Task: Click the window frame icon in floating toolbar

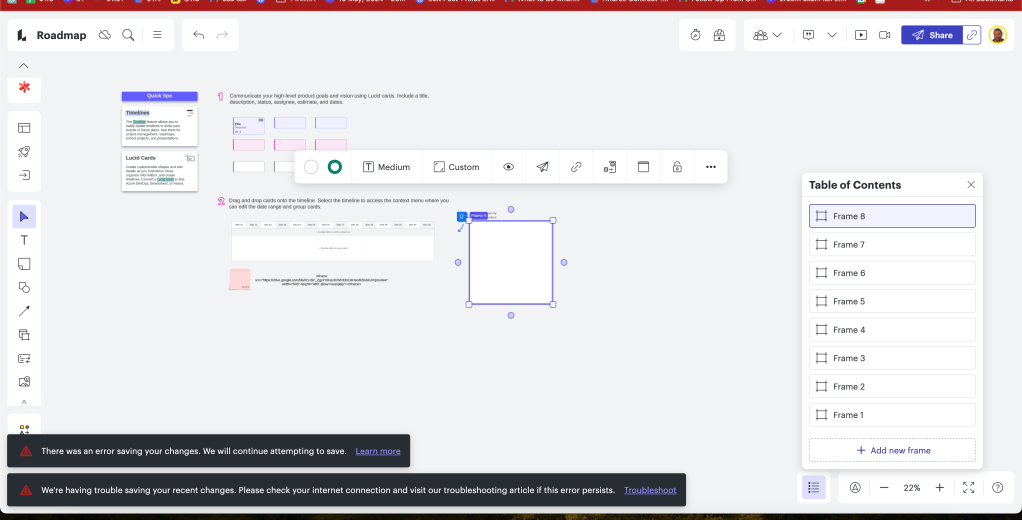Action: tap(643, 167)
